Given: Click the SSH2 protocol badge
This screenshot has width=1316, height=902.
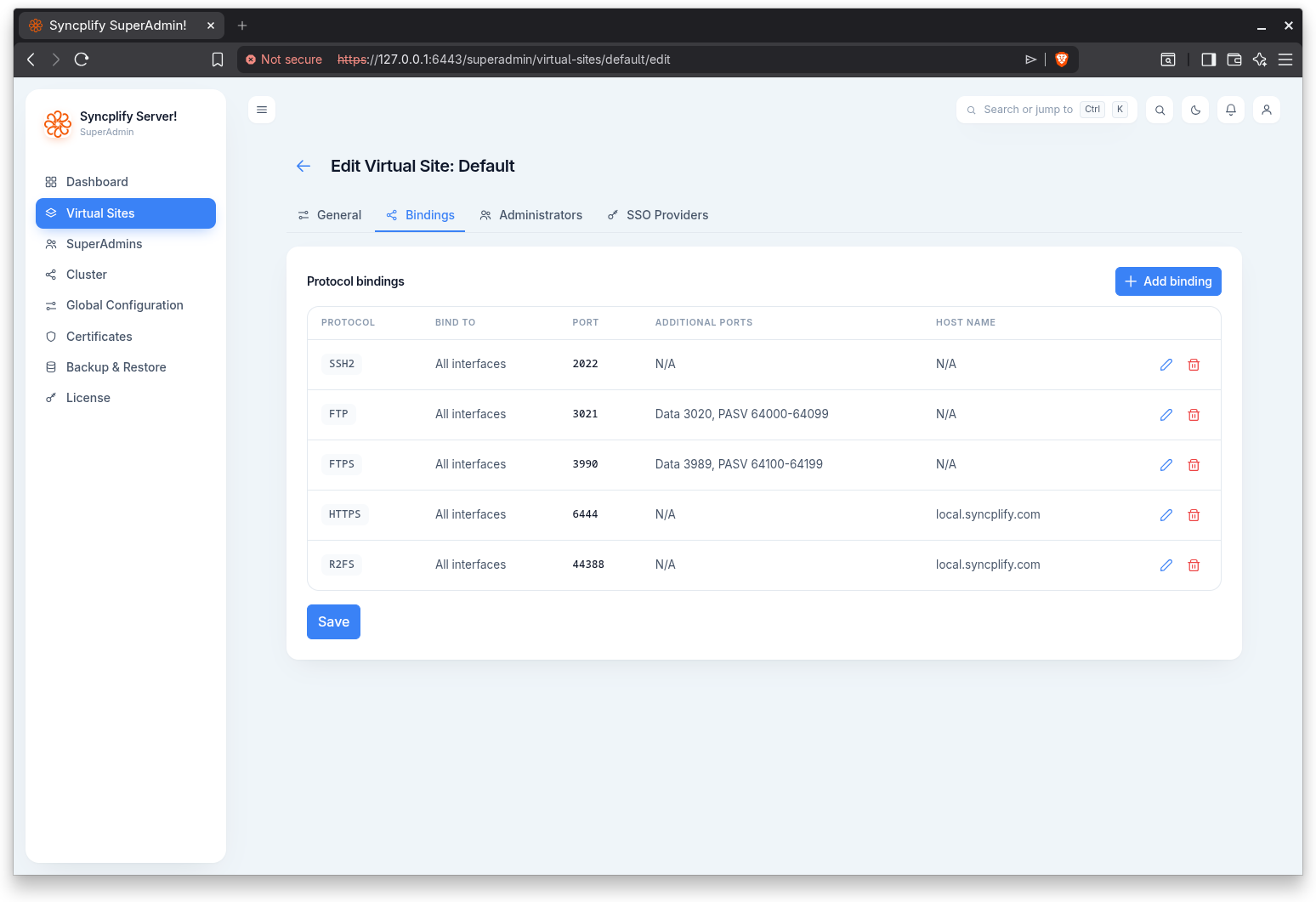Looking at the screenshot, I should [342, 364].
